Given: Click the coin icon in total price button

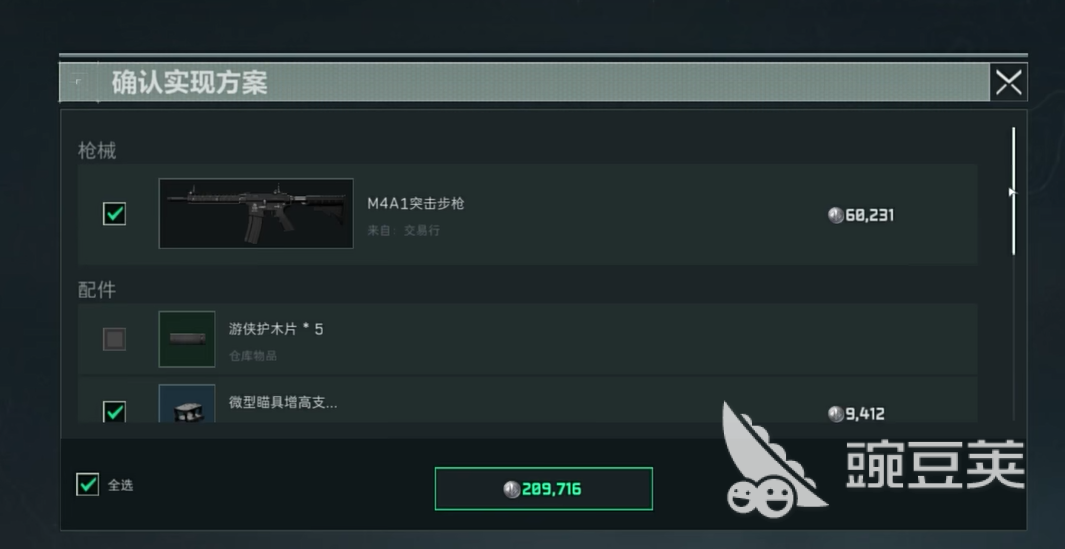Looking at the screenshot, I should (512, 489).
